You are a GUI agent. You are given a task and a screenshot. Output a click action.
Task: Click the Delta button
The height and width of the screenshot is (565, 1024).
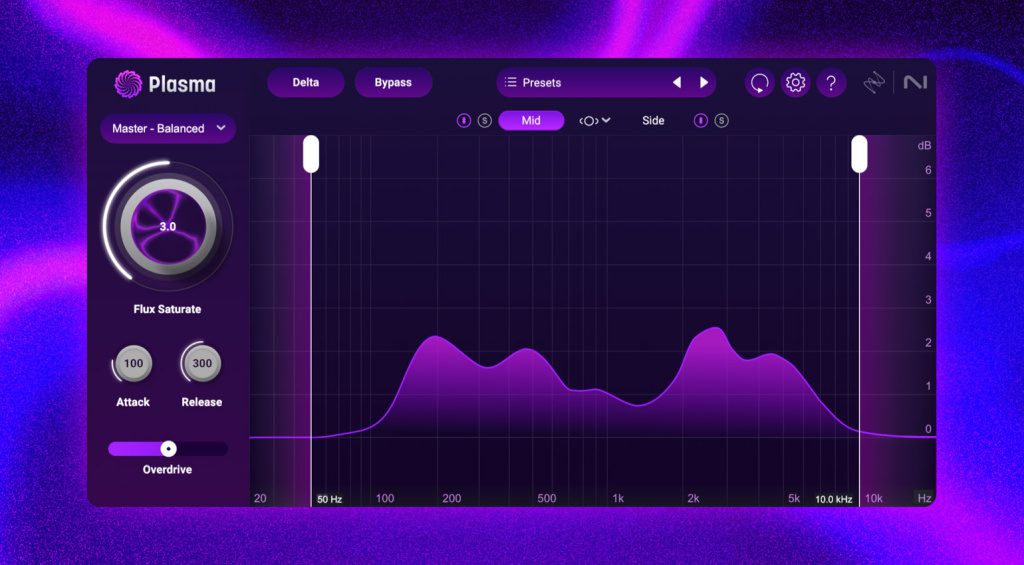[x=305, y=83]
